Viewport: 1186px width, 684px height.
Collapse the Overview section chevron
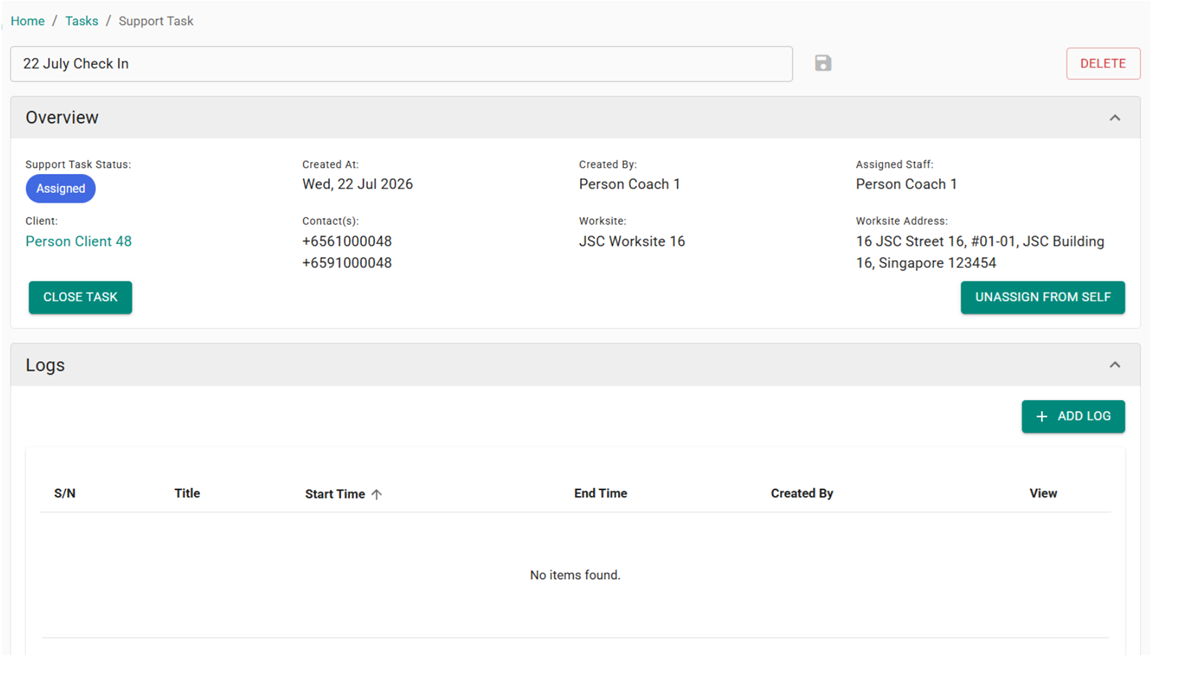pyautogui.click(x=1115, y=118)
